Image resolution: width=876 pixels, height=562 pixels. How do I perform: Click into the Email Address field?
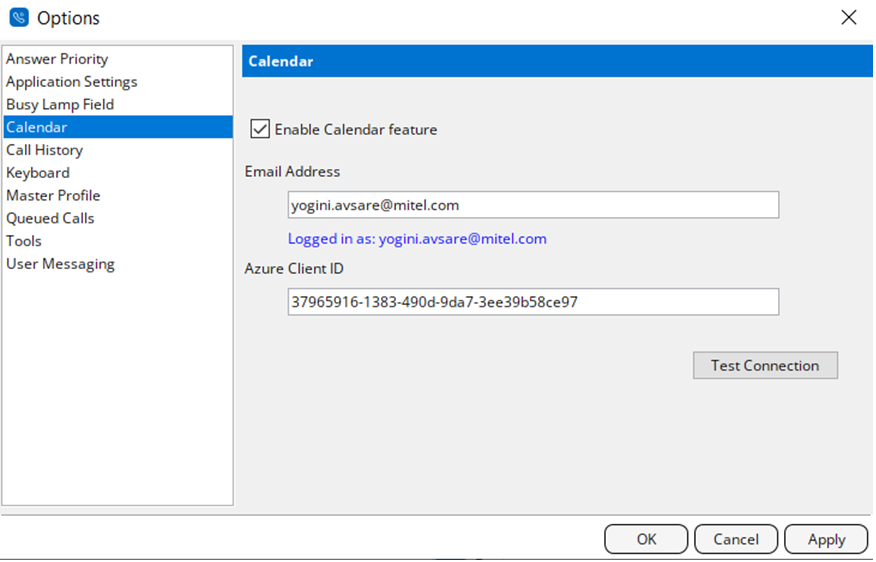532,205
